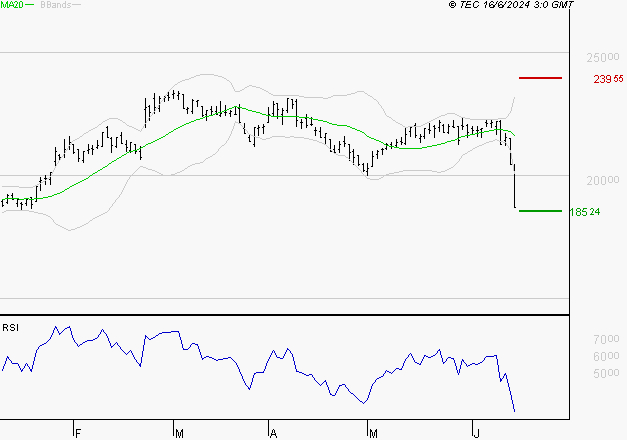
Task: Click the 250.00 price axis label
Action: click(603, 58)
